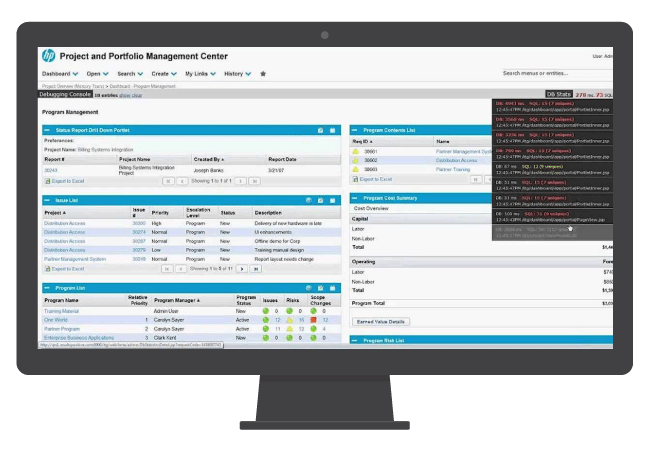Viewport: 650px width, 450px height.
Task: Click green Scope Changes indicator for Partner Program
Action: (313, 329)
